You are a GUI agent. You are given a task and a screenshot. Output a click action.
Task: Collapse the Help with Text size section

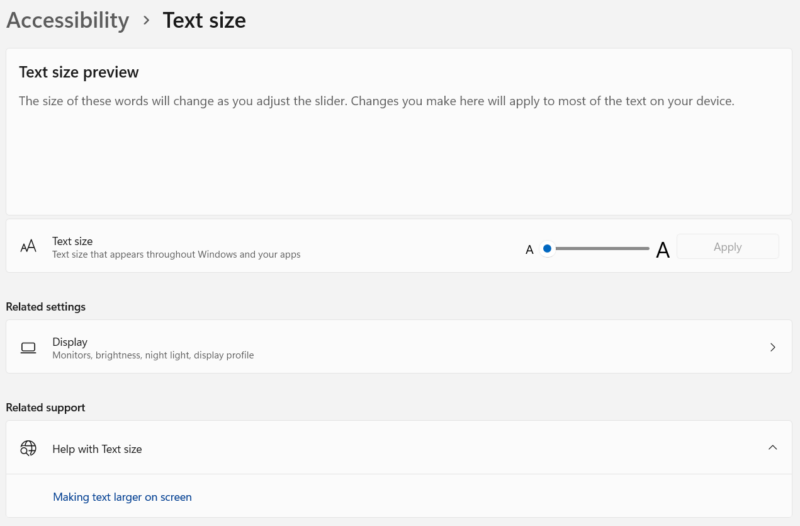click(x=772, y=448)
